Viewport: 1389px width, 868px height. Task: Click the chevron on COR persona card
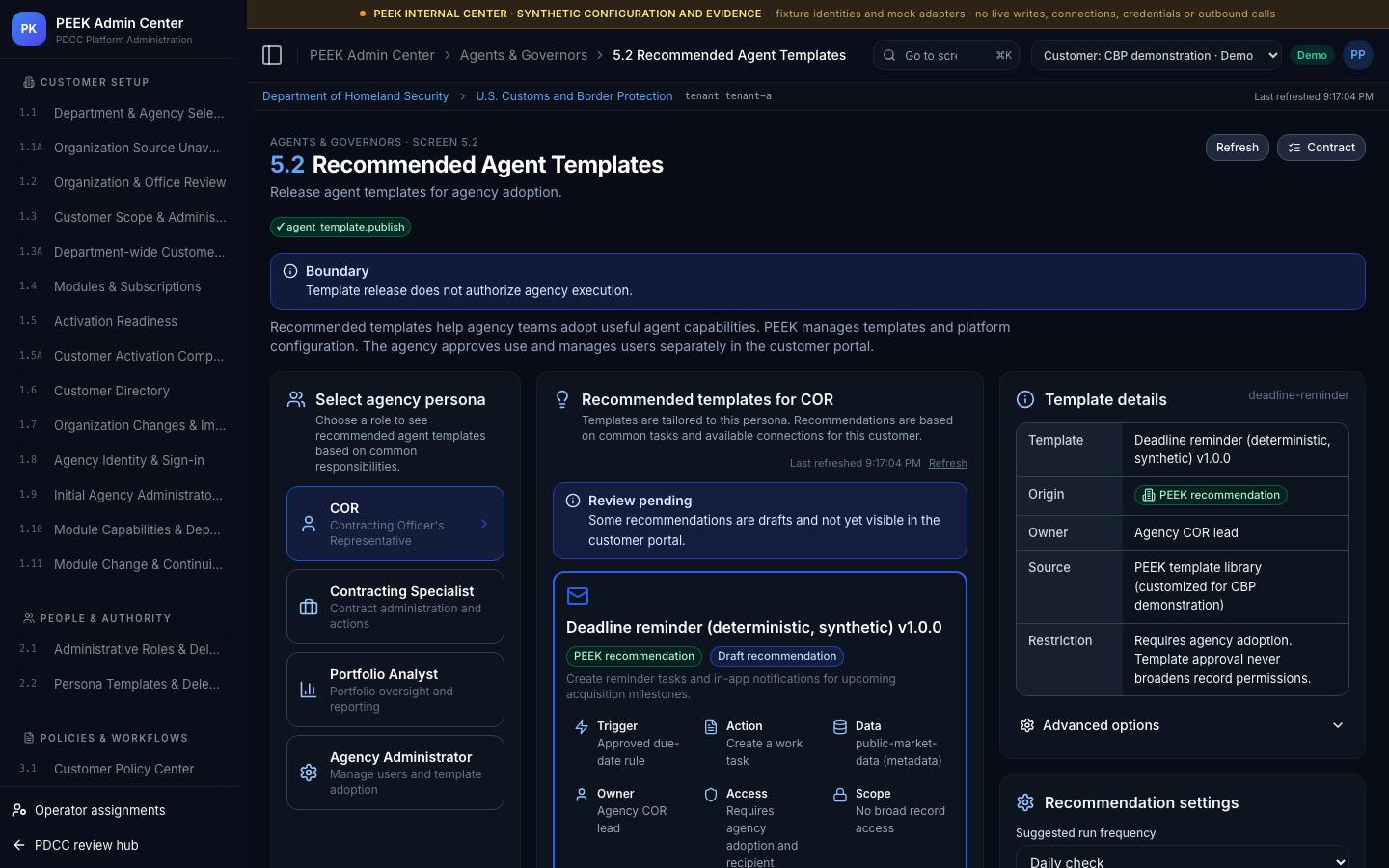(484, 524)
